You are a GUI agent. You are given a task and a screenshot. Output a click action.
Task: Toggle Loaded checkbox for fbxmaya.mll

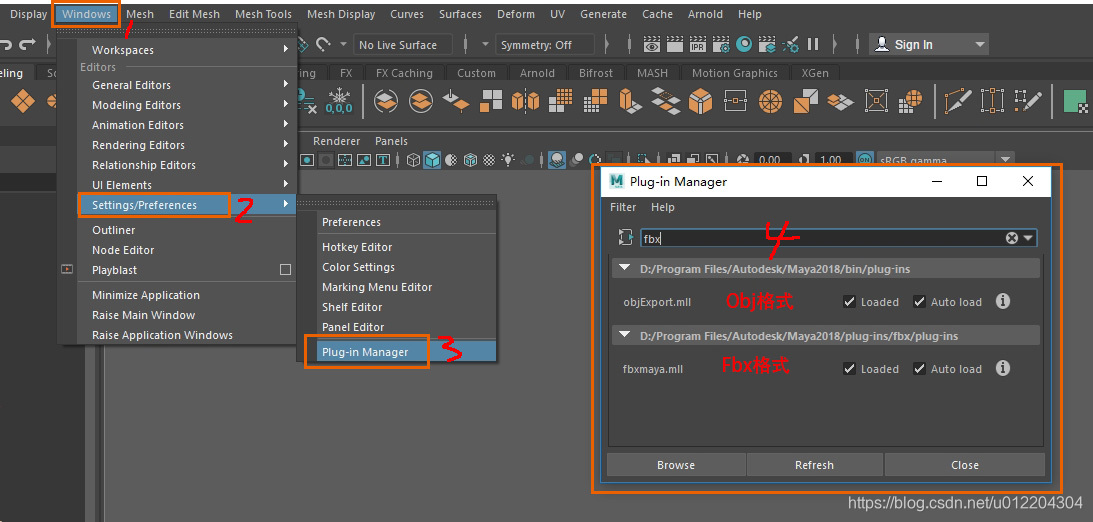click(849, 369)
